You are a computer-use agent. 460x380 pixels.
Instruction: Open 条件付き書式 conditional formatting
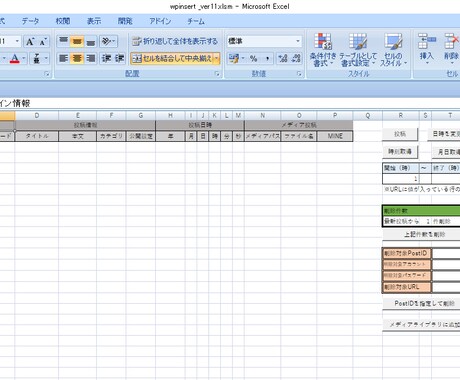click(x=323, y=50)
